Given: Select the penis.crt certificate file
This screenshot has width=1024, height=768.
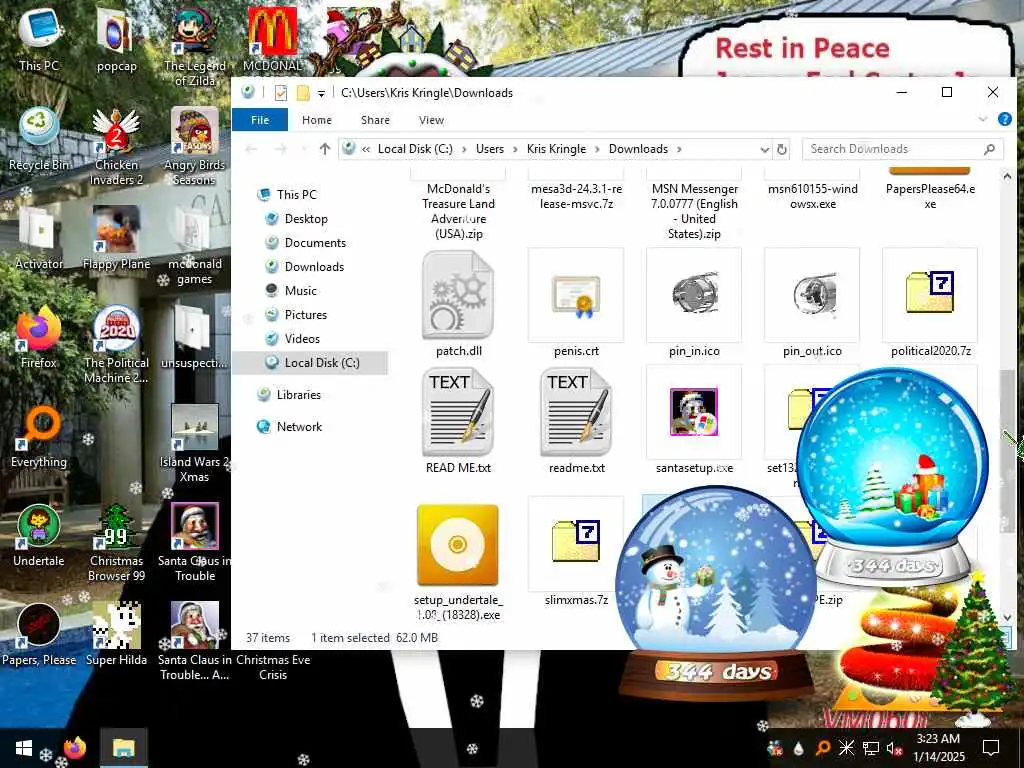Looking at the screenshot, I should coord(576,304).
